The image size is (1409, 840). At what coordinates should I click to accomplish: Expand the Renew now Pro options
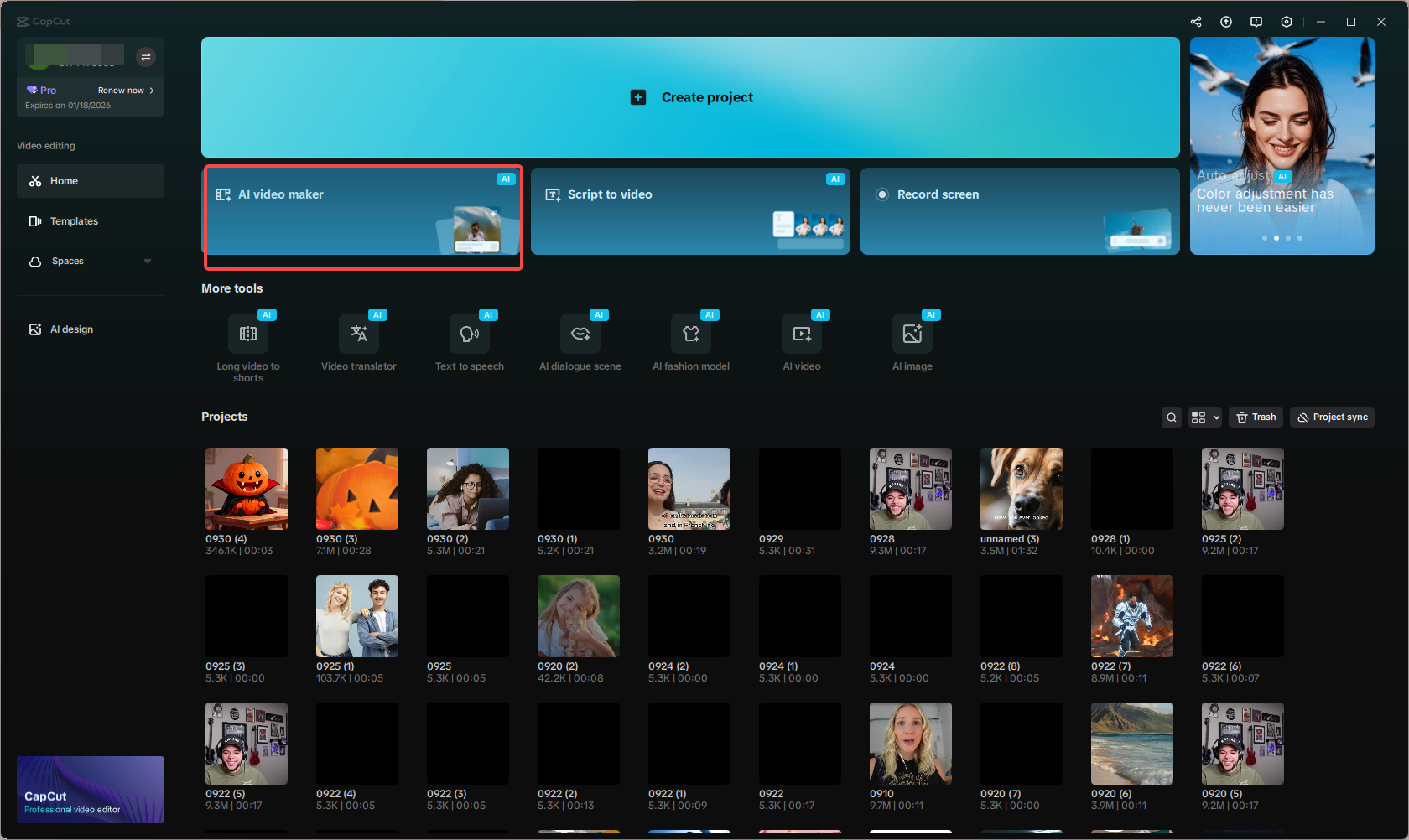point(124,90)
